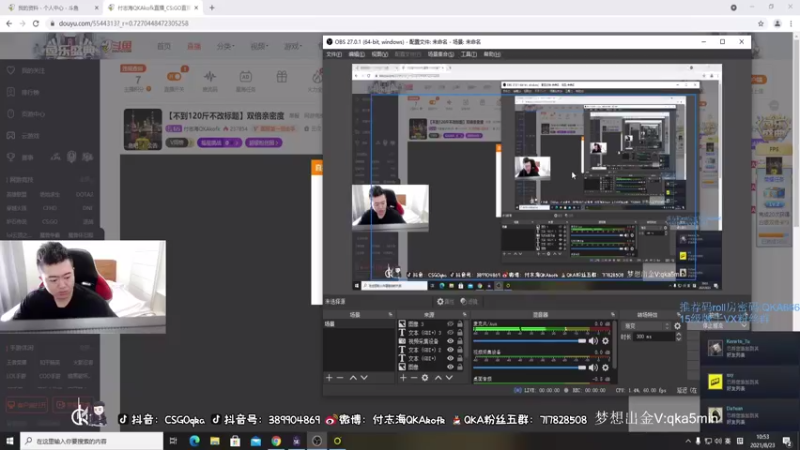Expand the 分类 dropdown in Douyu nav
Image resolution: width=800 pixels, height=450 pixels.
pos(225,46)
